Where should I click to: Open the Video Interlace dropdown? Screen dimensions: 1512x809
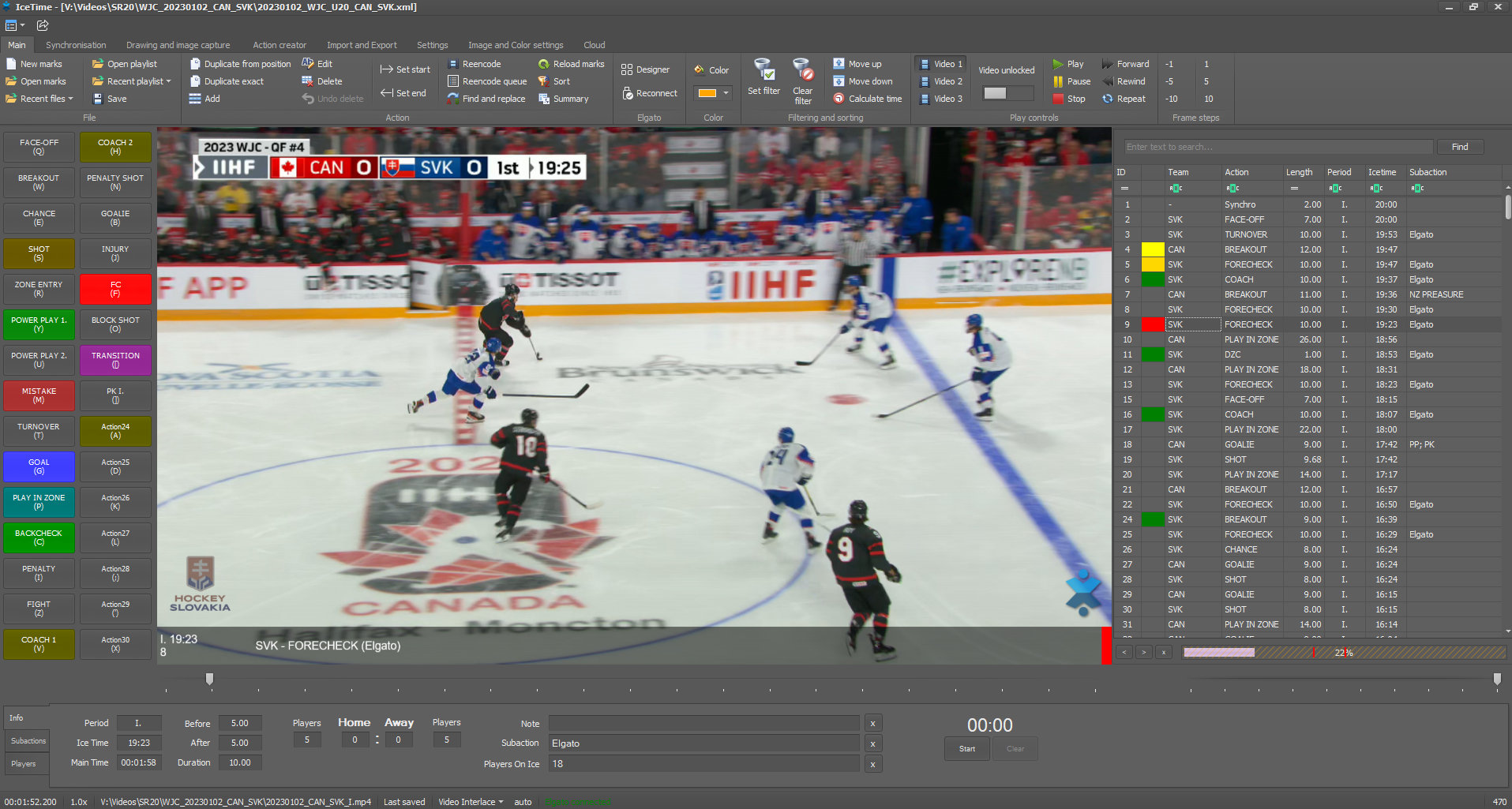pyautogui.click(x=469, y=801)
